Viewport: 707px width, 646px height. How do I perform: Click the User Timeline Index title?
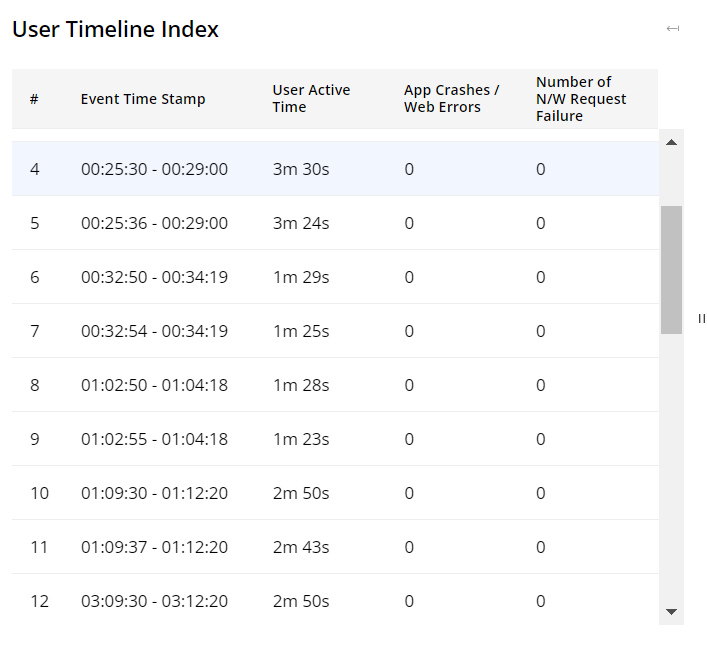[115, 29]
